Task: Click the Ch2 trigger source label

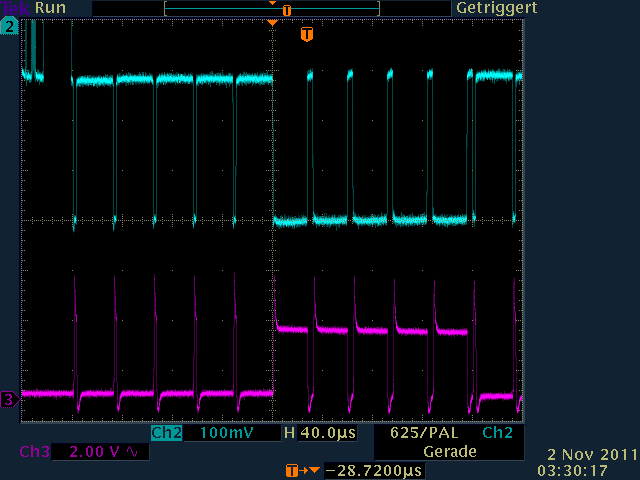Action: point(496,433)
